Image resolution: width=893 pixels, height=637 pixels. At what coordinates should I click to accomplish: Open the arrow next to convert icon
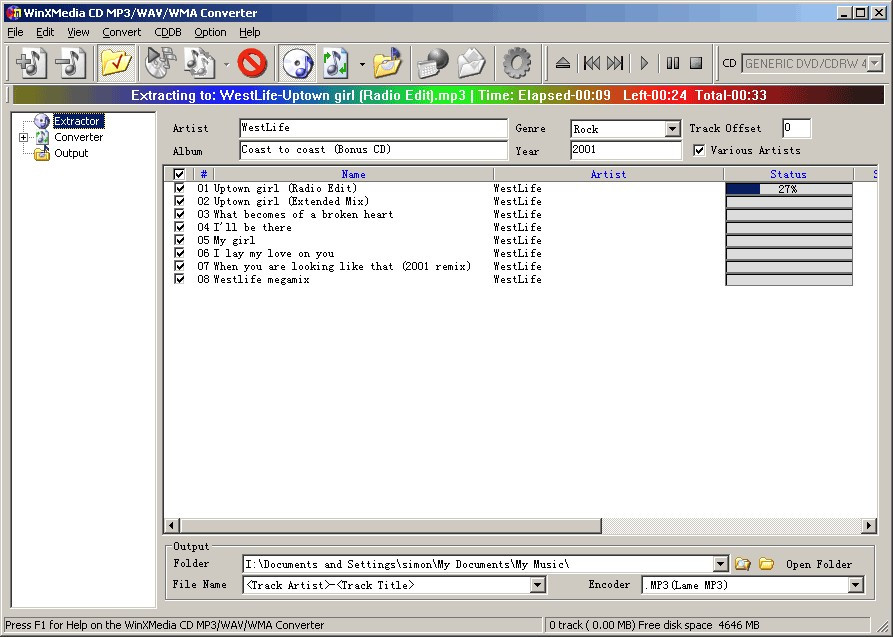point(226,64)
